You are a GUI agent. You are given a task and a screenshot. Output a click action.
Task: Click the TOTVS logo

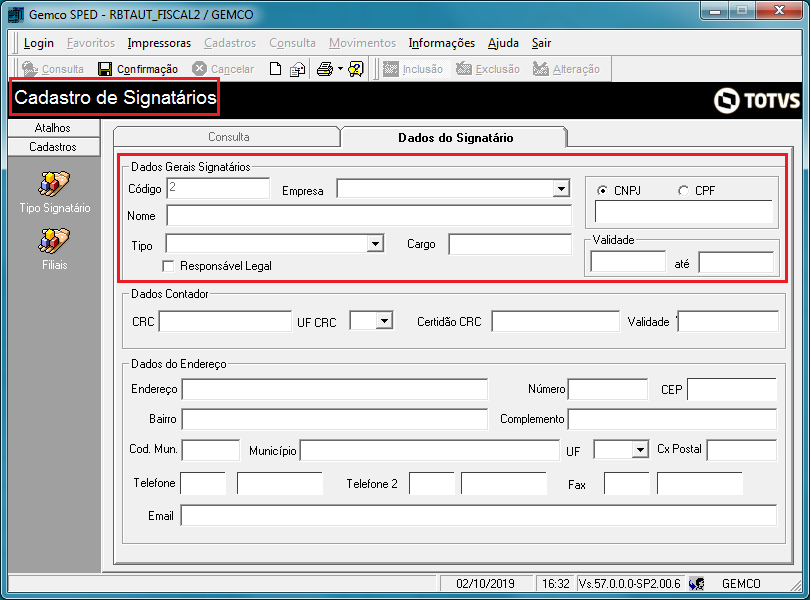tap(757, 100)
